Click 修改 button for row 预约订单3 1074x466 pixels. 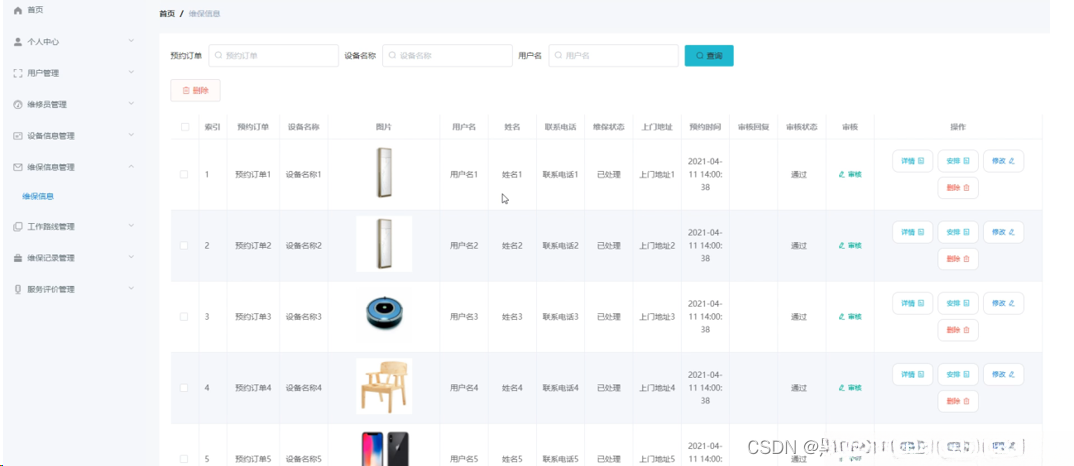1003,303
